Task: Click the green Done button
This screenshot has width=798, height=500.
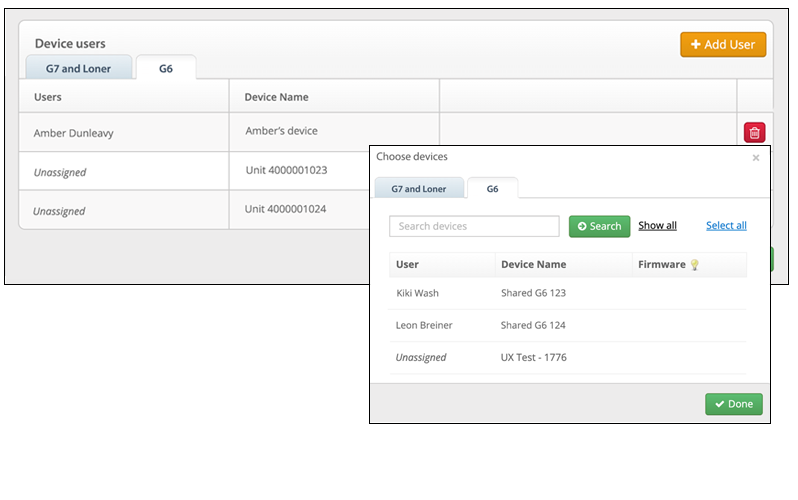Action: pos(733,404)
